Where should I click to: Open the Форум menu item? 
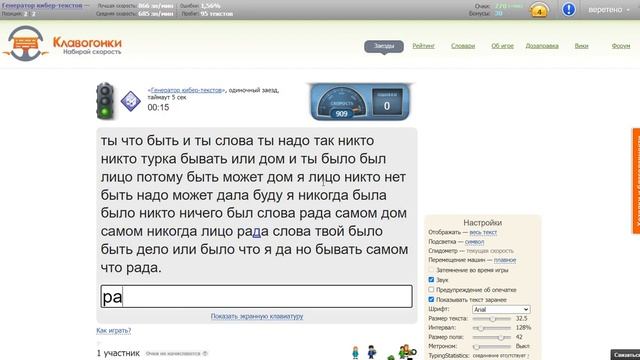pos(621,46)
